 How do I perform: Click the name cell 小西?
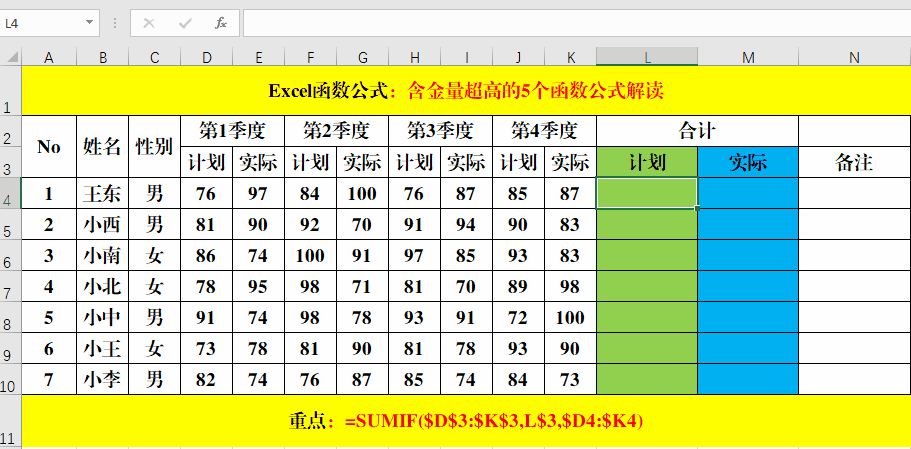pos(102,224)
